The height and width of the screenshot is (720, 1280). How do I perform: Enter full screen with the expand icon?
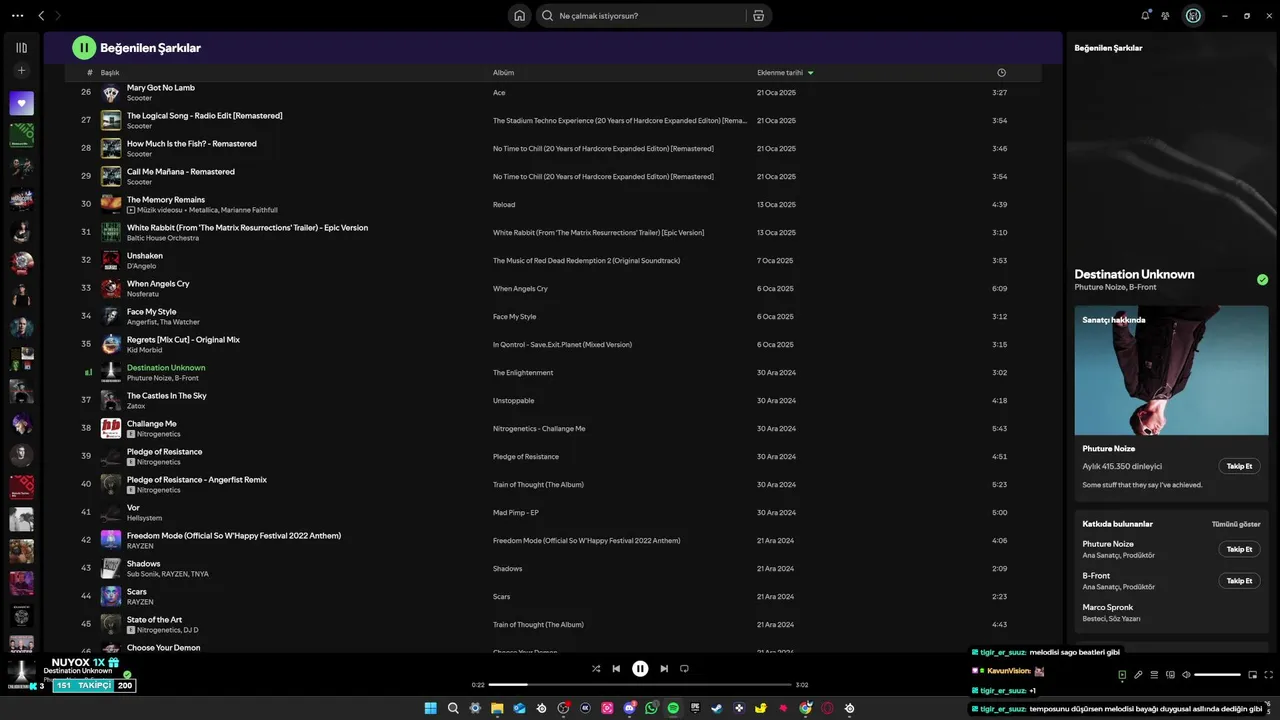click(1269, 675)
